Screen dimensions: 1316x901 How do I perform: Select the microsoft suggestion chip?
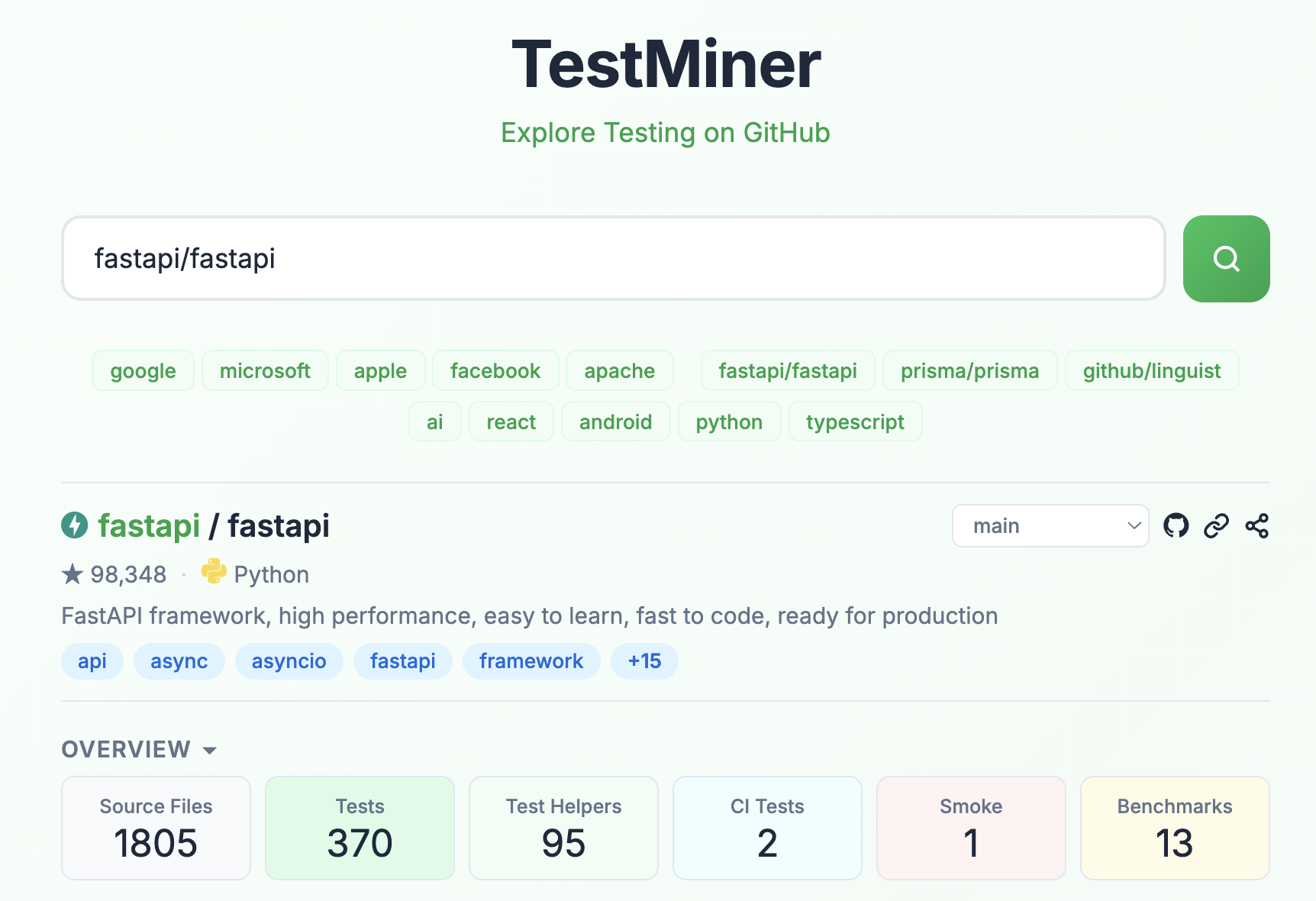tap(265, 371)
